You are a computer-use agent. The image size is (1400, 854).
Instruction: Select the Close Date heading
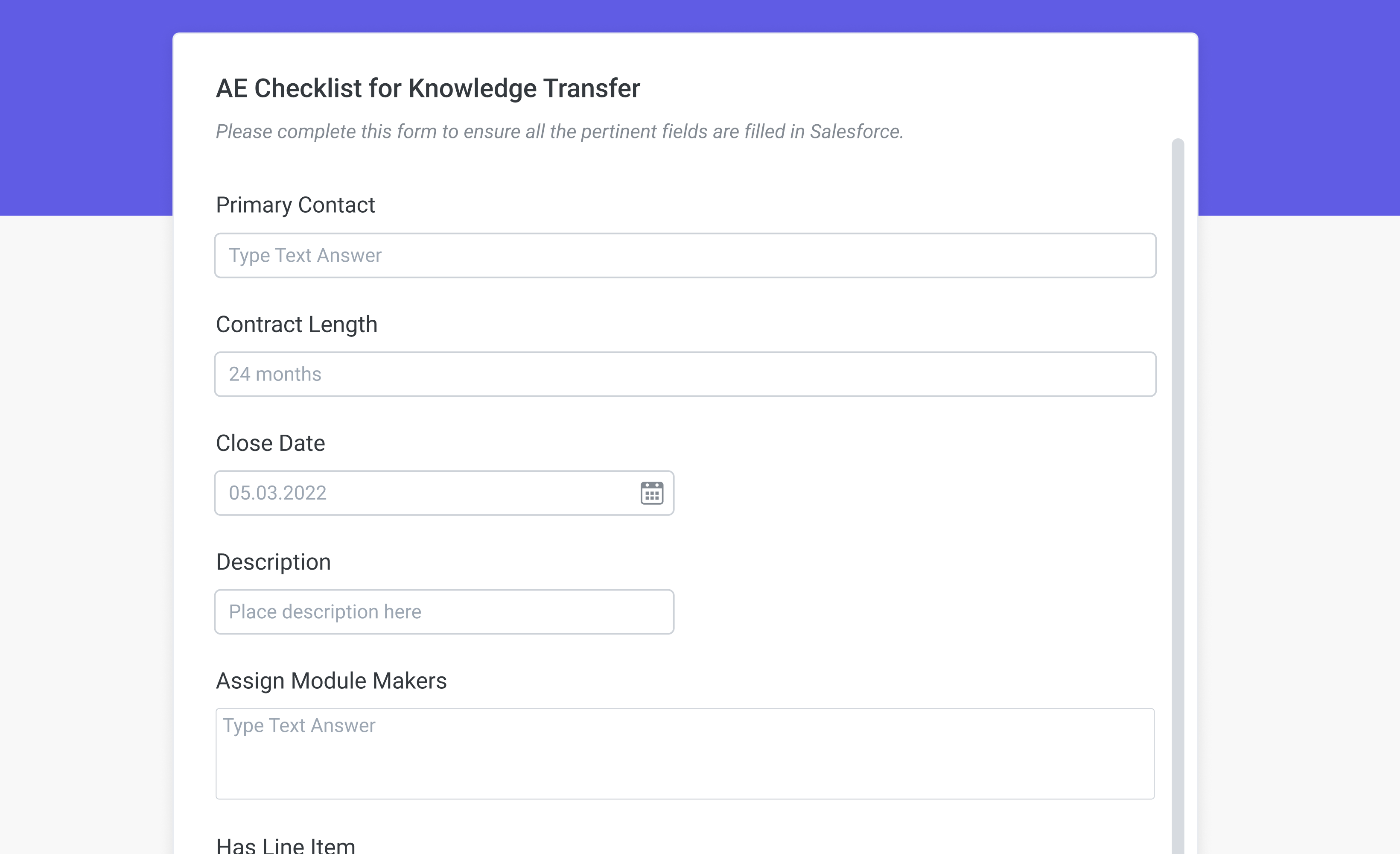(x=271, y=443)
